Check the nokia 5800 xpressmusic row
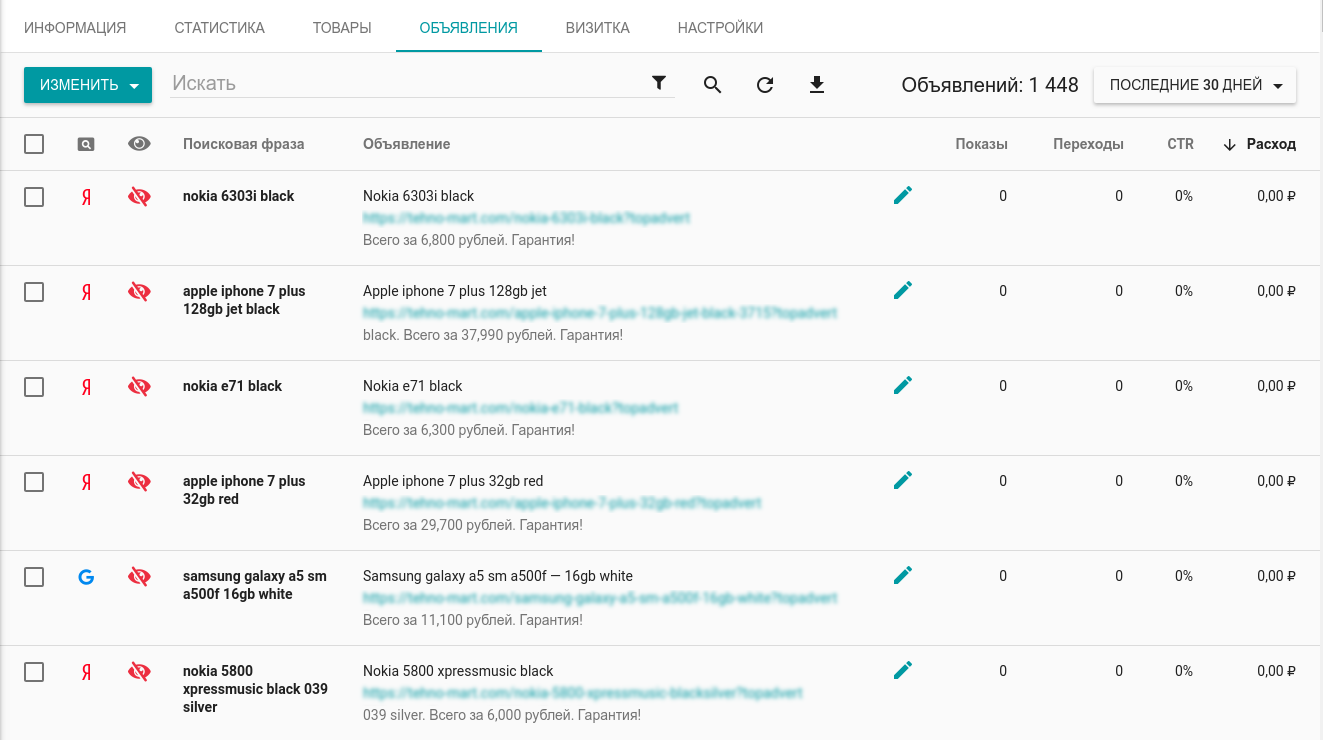 point(34,672)
